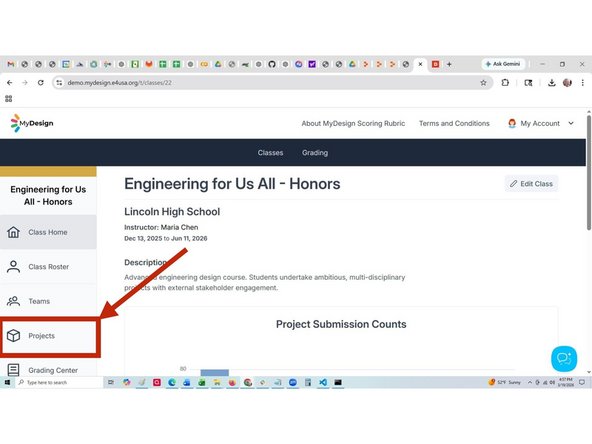Select Class Home in the sidebar
This screenshot has height=444, width=592.
(x=48, y=232)
